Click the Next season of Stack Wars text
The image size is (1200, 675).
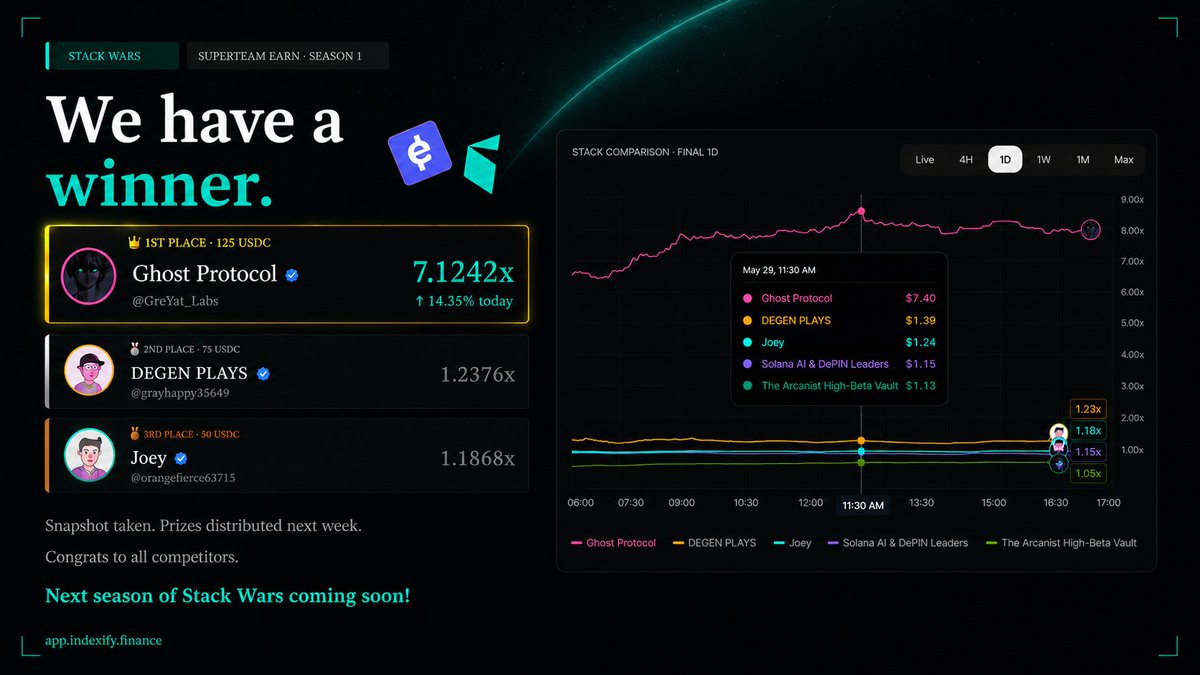227,597
